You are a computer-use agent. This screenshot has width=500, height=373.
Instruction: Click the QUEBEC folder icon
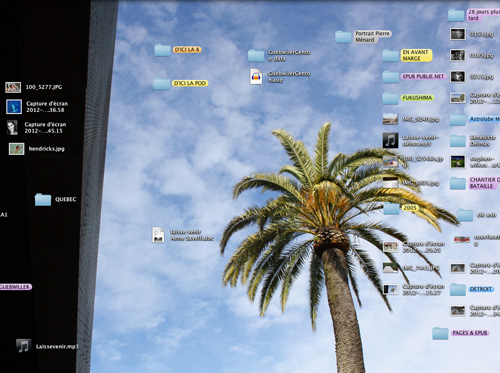(x=43, y=199)
